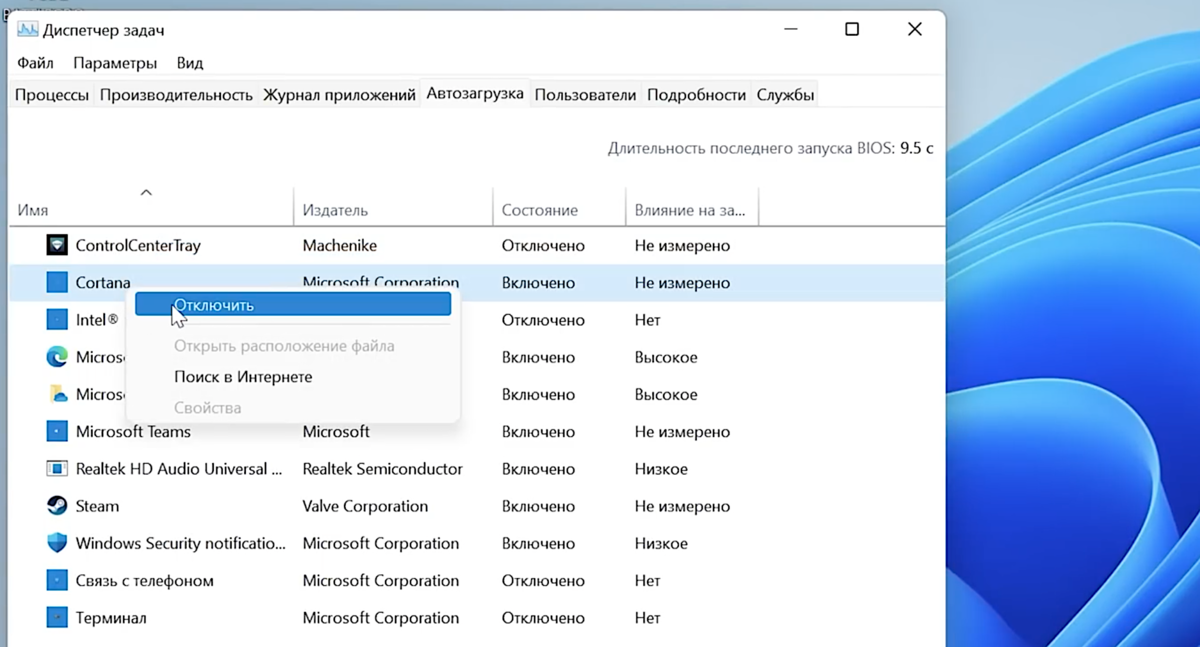This screenshot has height=647, width=1200.
Task: Click Не измерено impact in Teams row
Action: point(682,432)
